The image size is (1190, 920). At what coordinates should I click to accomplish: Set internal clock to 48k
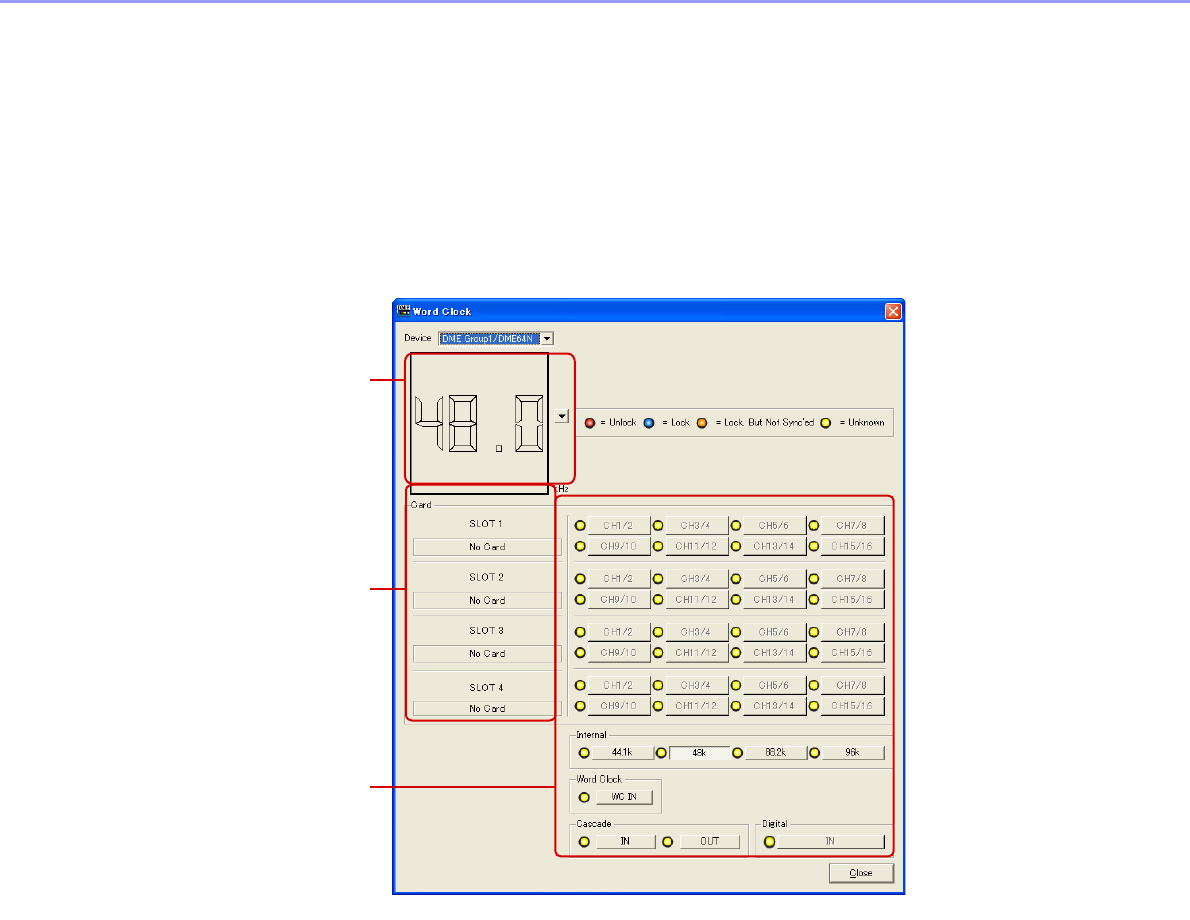point(699,752)
